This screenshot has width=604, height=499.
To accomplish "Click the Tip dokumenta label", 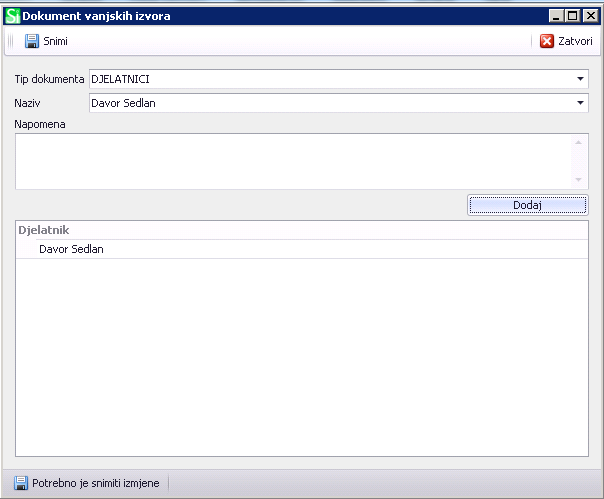I will coord(49,79).
